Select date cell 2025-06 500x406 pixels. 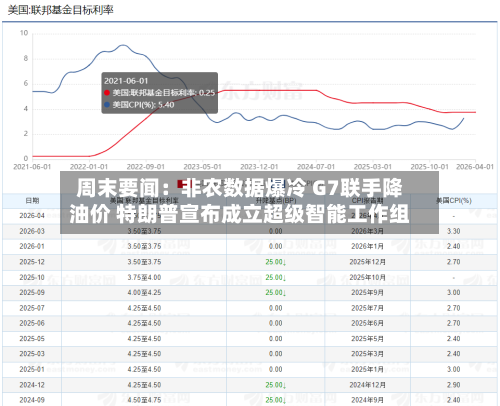pos(32,323)
